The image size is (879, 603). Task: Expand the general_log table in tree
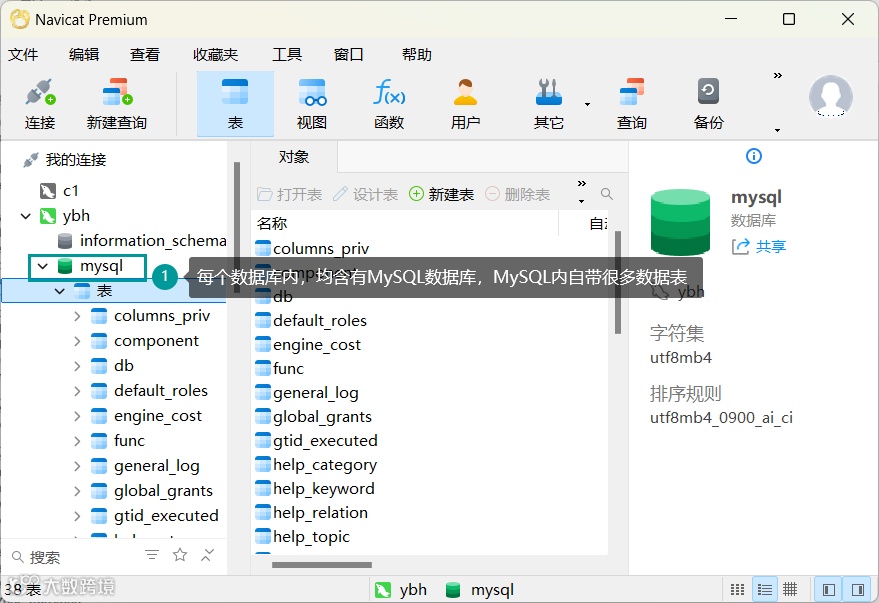coord(77,466)
